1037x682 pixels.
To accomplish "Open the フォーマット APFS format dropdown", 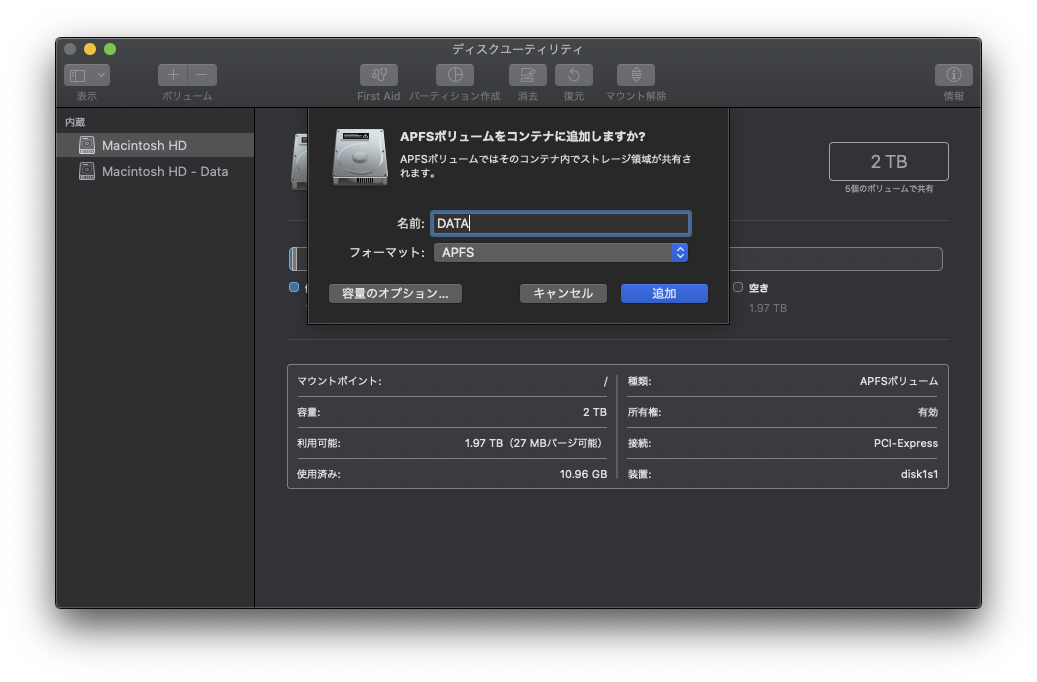I will 561,253.
